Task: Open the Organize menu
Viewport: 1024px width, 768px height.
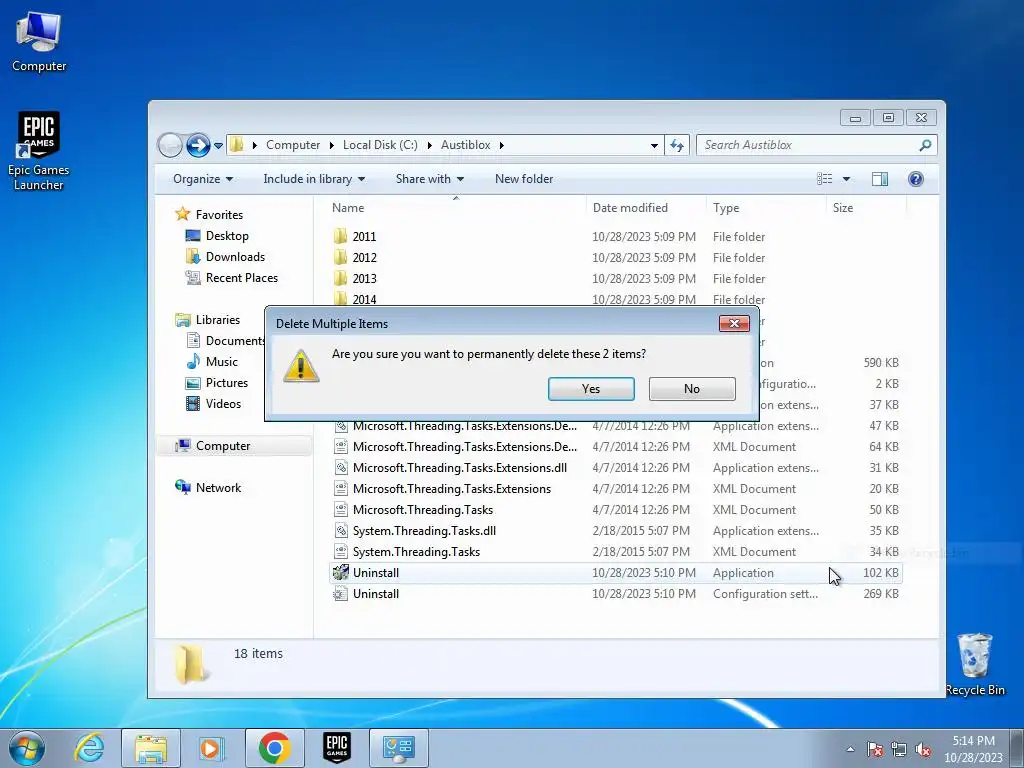Action: click(x=203, y=179)
